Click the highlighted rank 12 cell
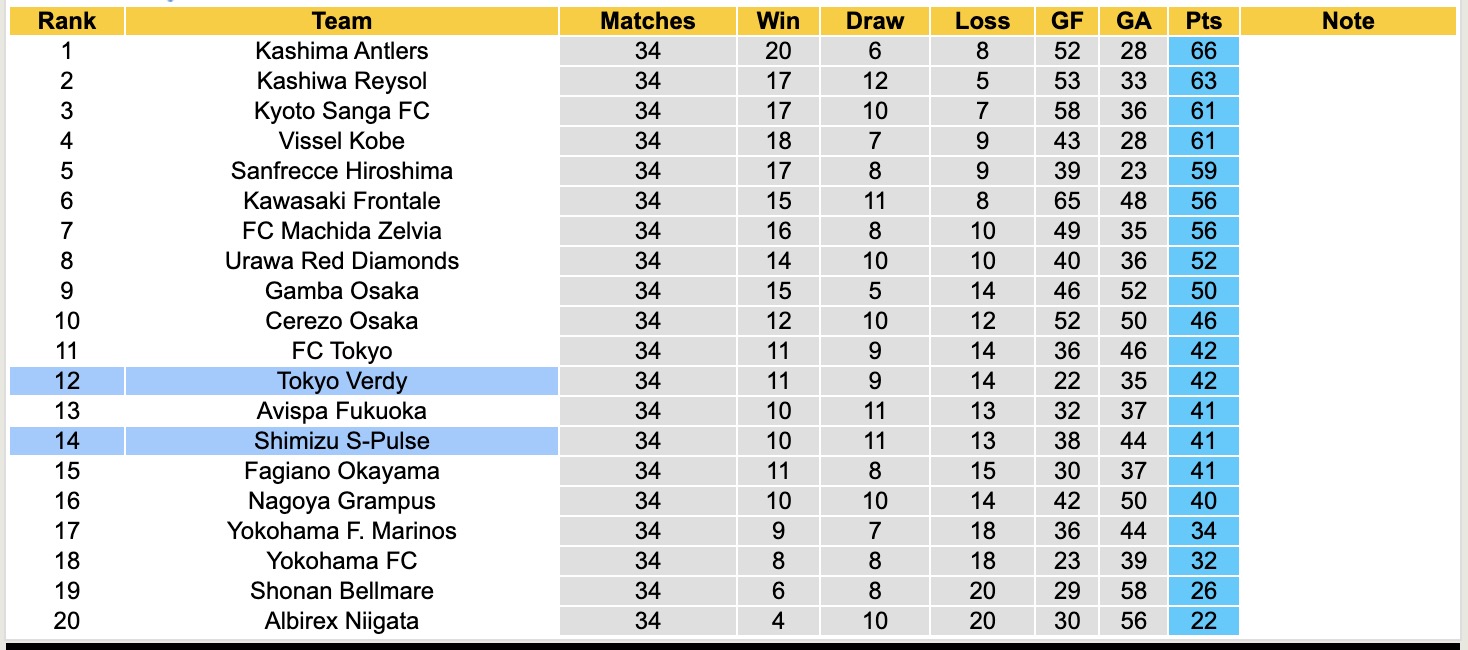 [66, 381]
